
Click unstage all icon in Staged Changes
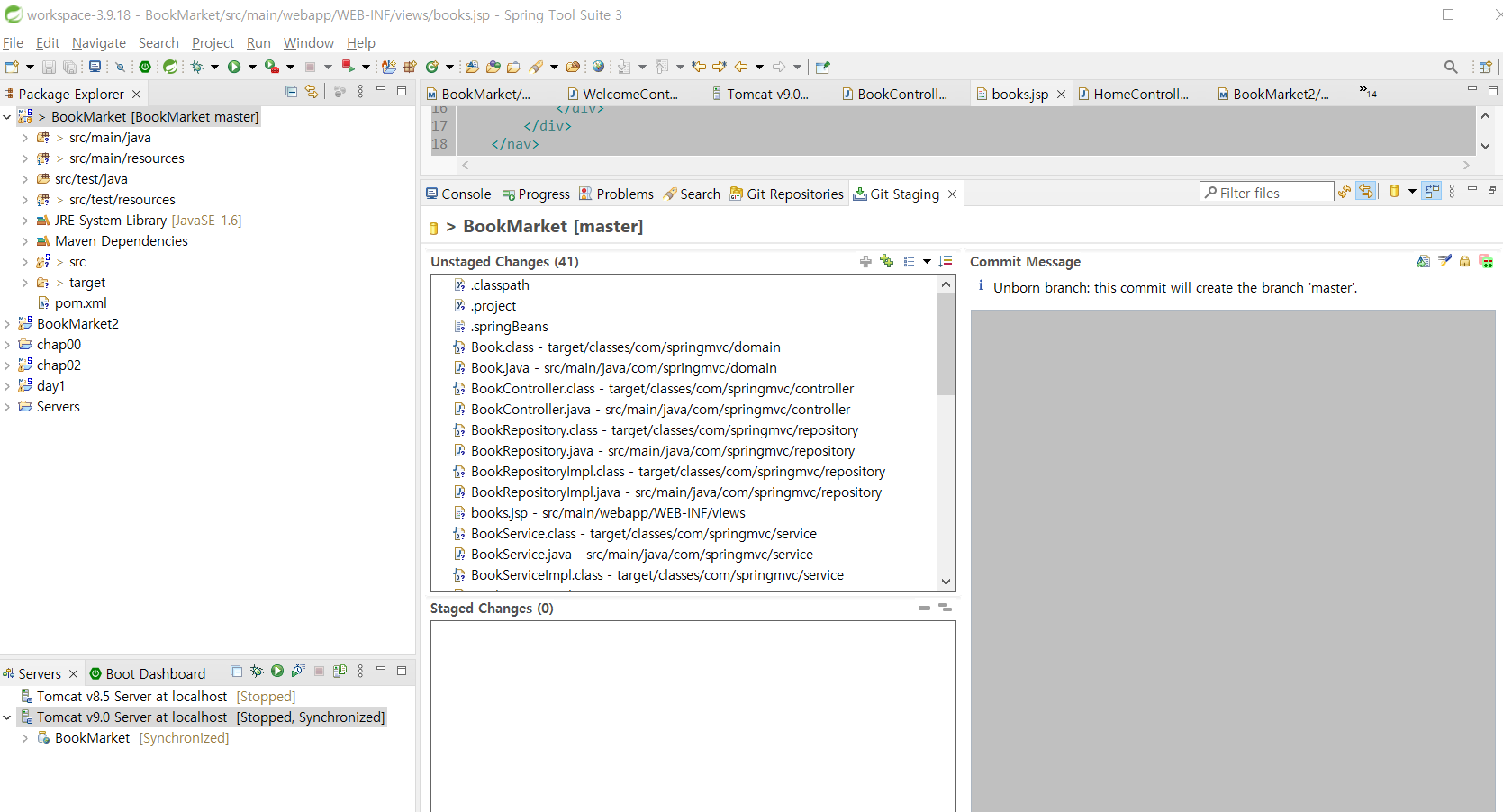[x=945, y=609]
